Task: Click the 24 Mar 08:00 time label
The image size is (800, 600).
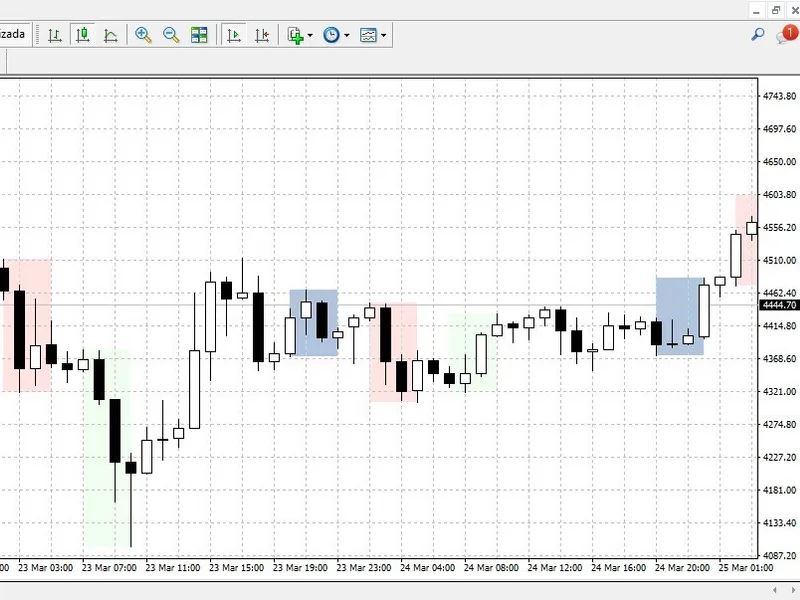Action: (x=491, y=568)
